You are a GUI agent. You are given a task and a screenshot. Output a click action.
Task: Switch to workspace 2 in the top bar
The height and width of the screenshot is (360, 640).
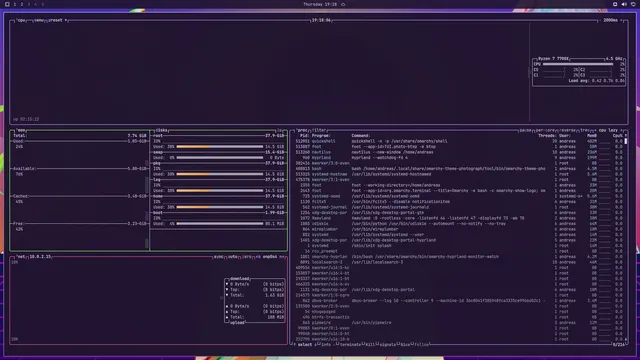tap(22, 4)
